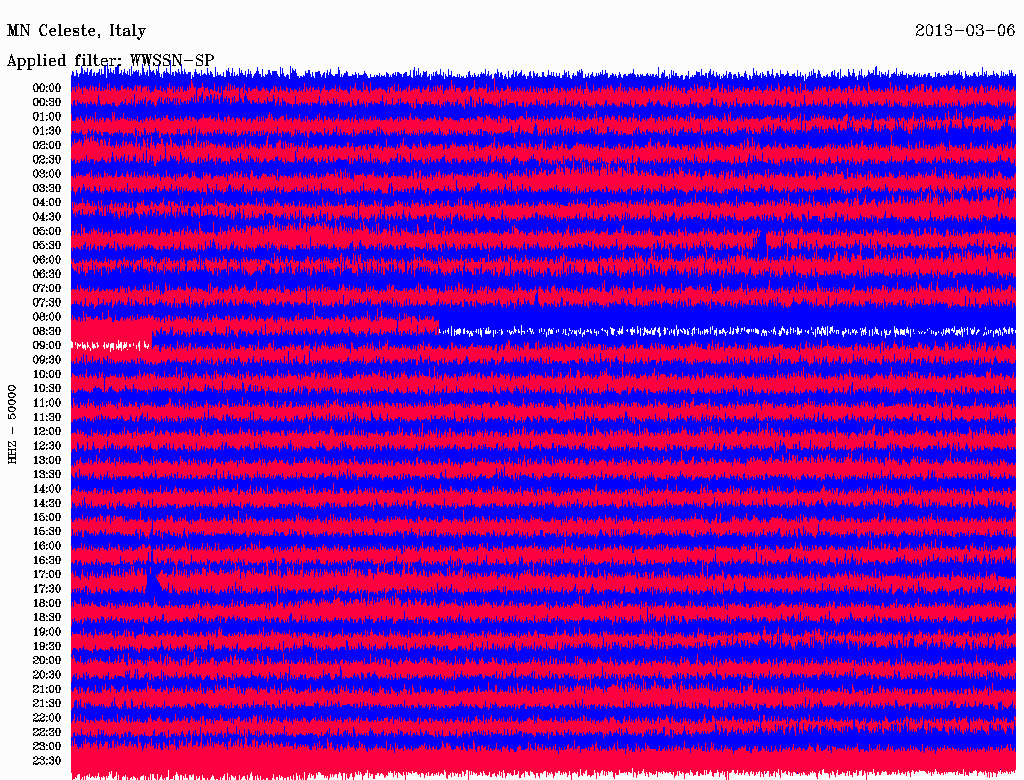The width and height of the screenshot is (1024, 780).
Task: Select the 05:30 time label
Action: coord(47,245)
